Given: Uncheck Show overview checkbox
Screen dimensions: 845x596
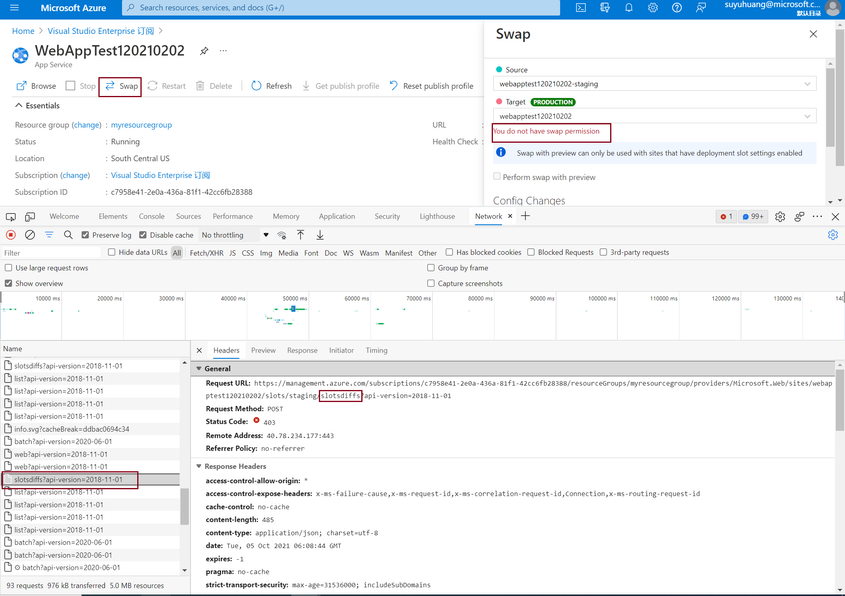Looking at the screenshot, I should 8,283.
